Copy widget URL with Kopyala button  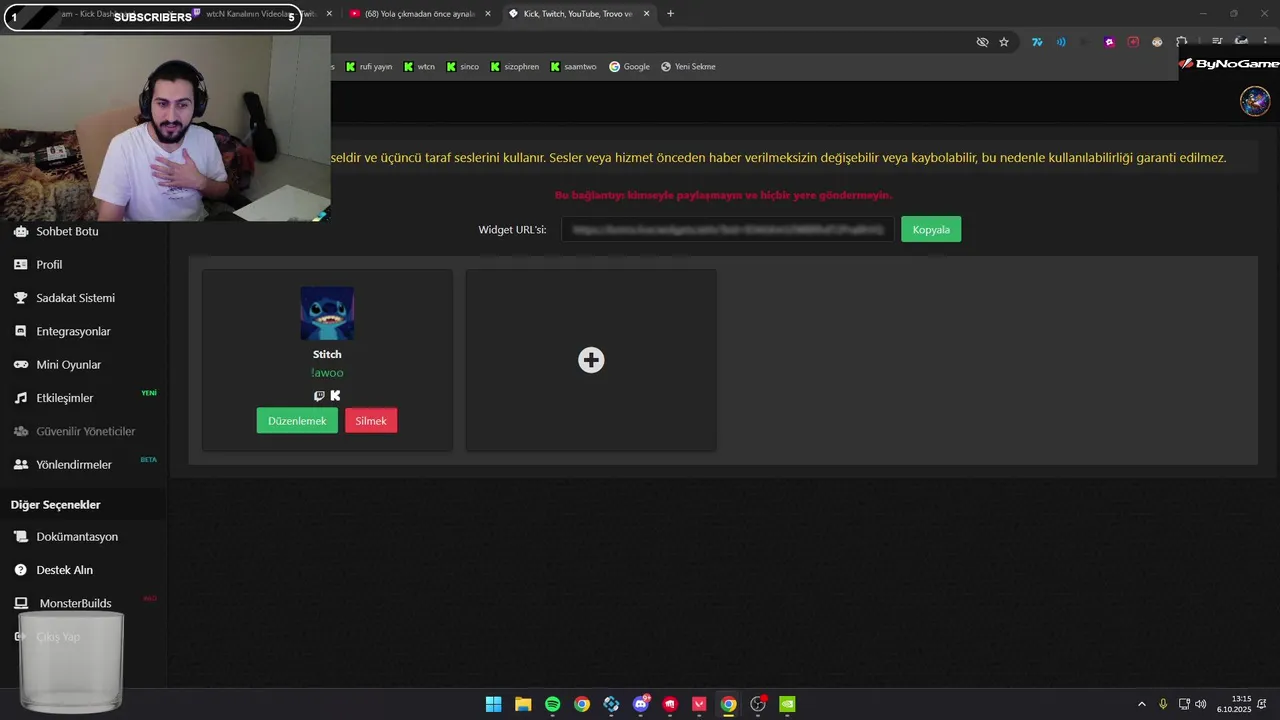pyautogui.click(x=931, y=229)
